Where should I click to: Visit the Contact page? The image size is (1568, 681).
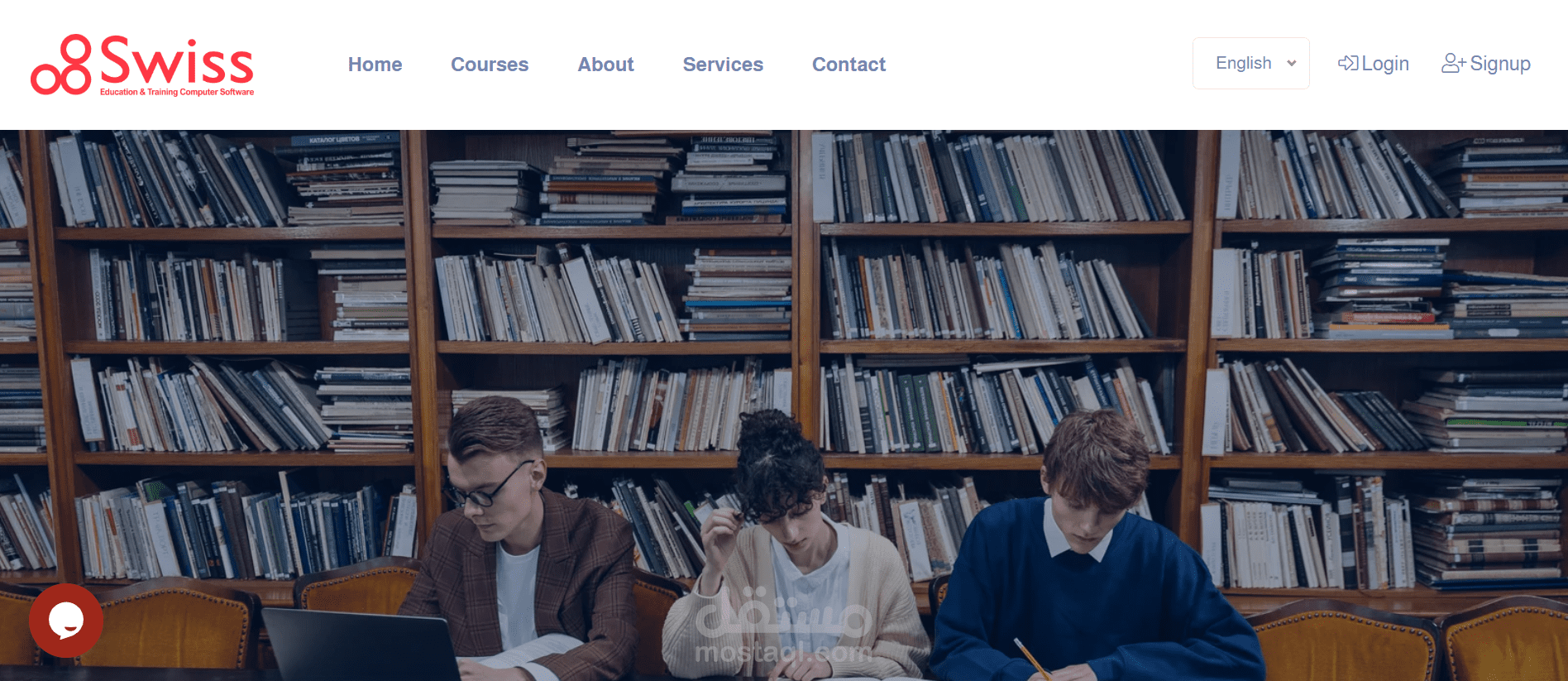(x=849, y=65)
